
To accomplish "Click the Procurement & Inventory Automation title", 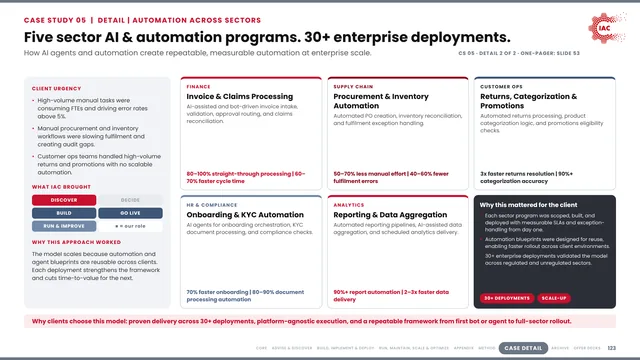I will click(381, 101).
